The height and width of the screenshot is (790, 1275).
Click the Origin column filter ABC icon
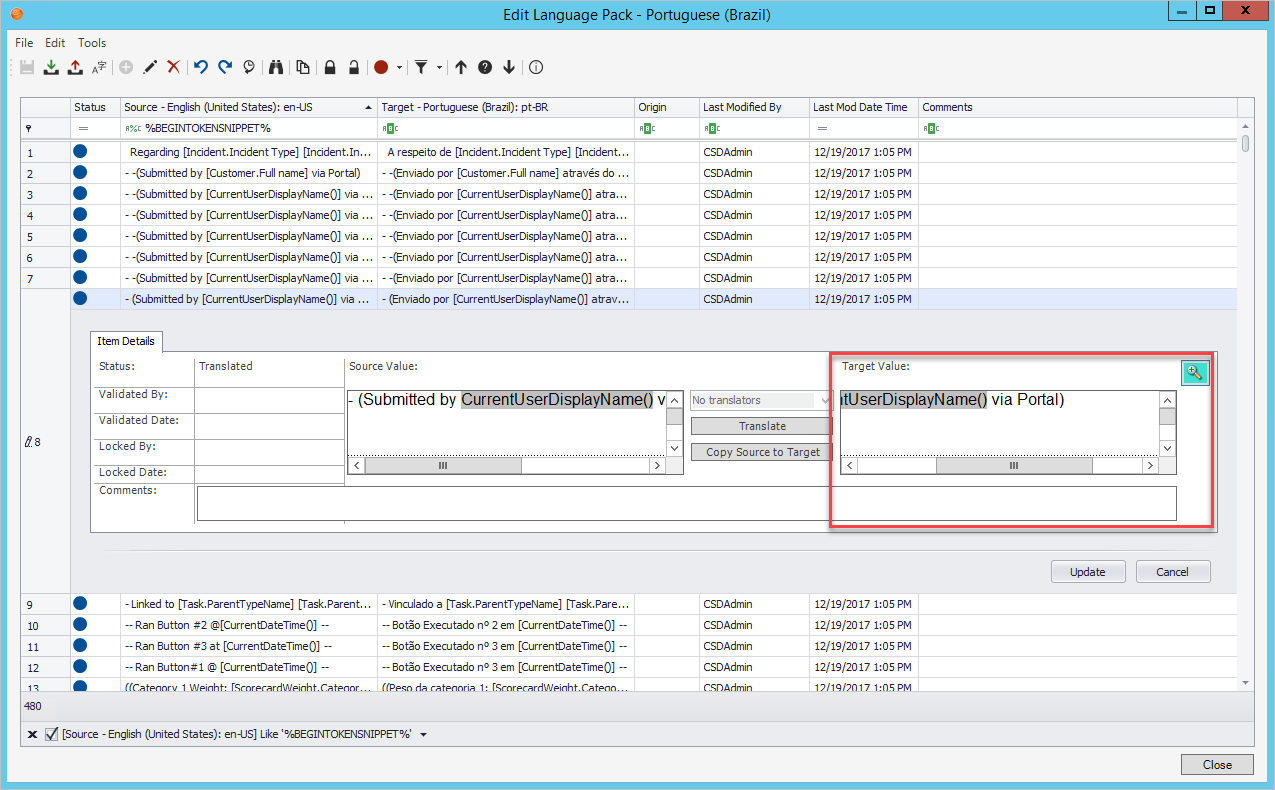tap(647, 129)
